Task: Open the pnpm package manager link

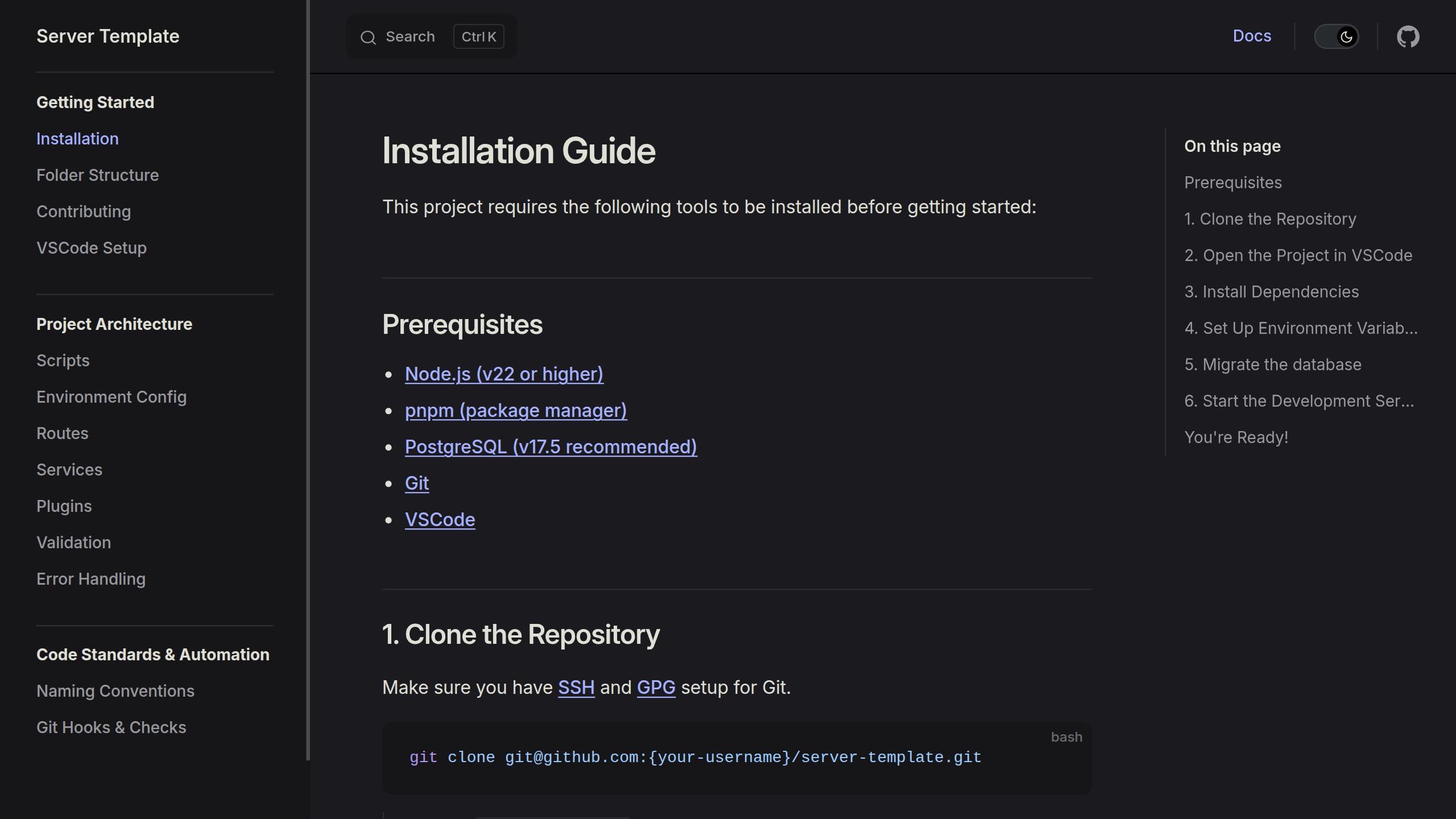Action: pos(516,411)
